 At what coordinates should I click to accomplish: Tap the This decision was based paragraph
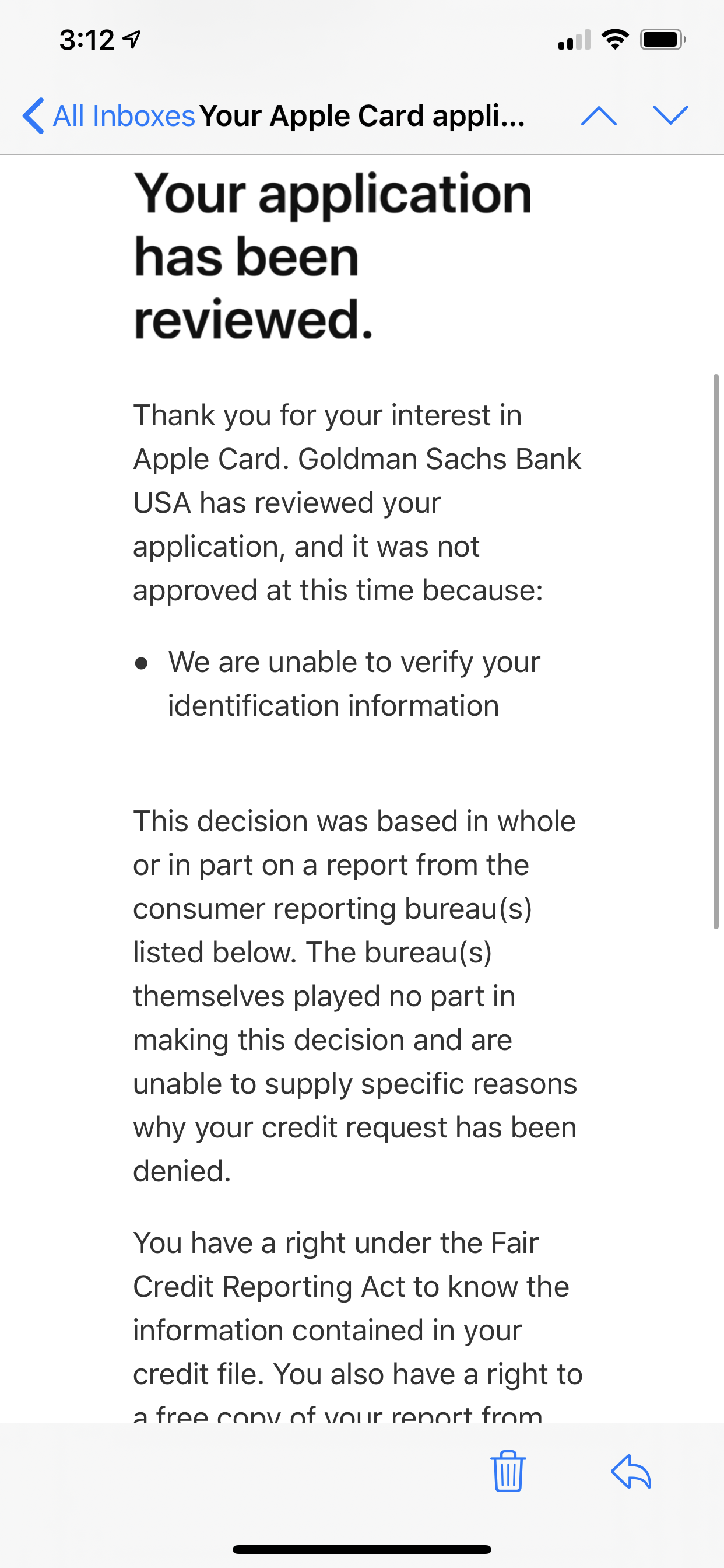[354, 996]
